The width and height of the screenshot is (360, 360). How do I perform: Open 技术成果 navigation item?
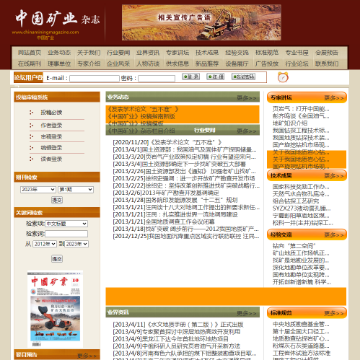207,53
